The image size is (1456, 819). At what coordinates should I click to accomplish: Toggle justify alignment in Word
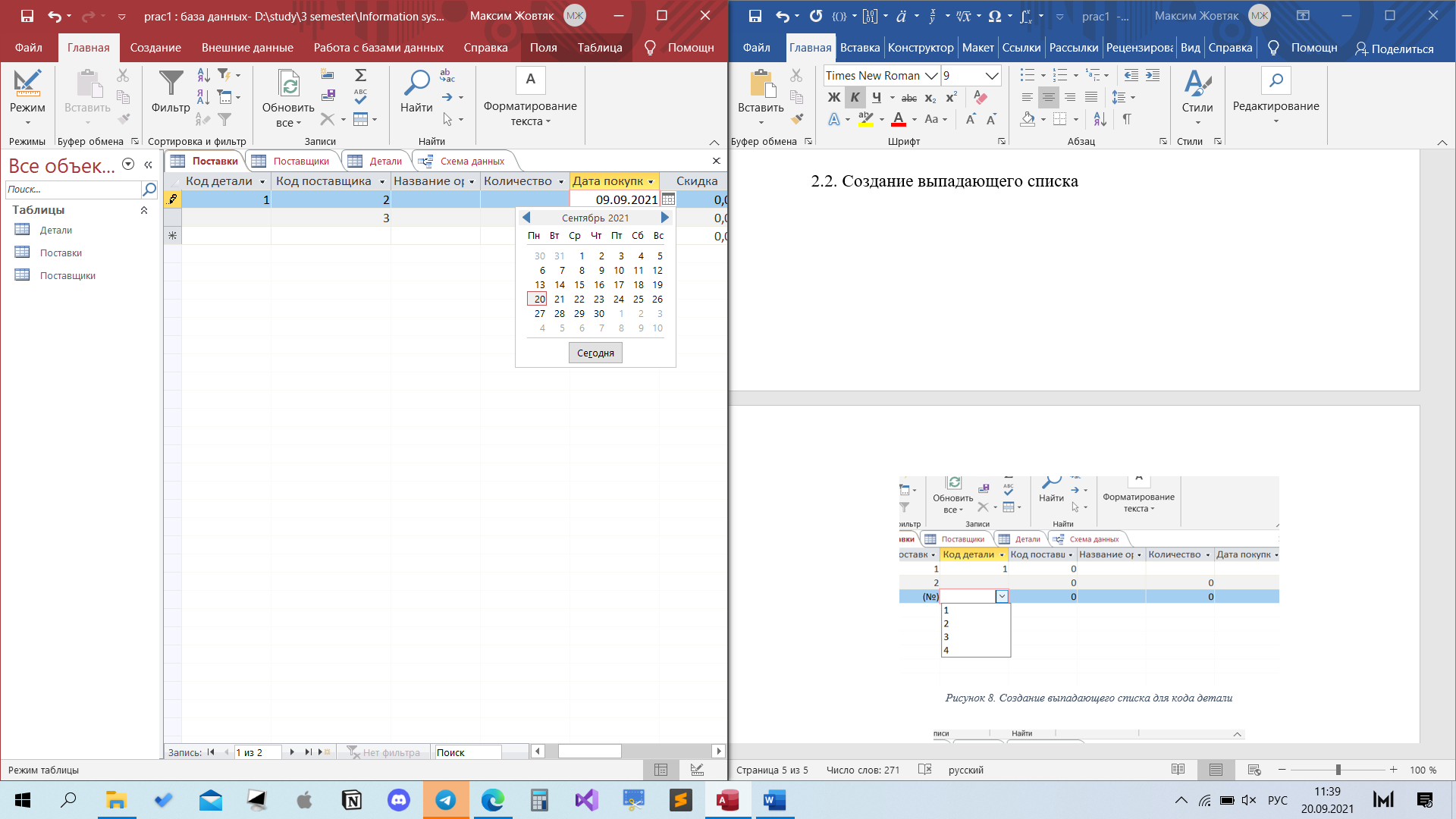[x=1091, y=97]
